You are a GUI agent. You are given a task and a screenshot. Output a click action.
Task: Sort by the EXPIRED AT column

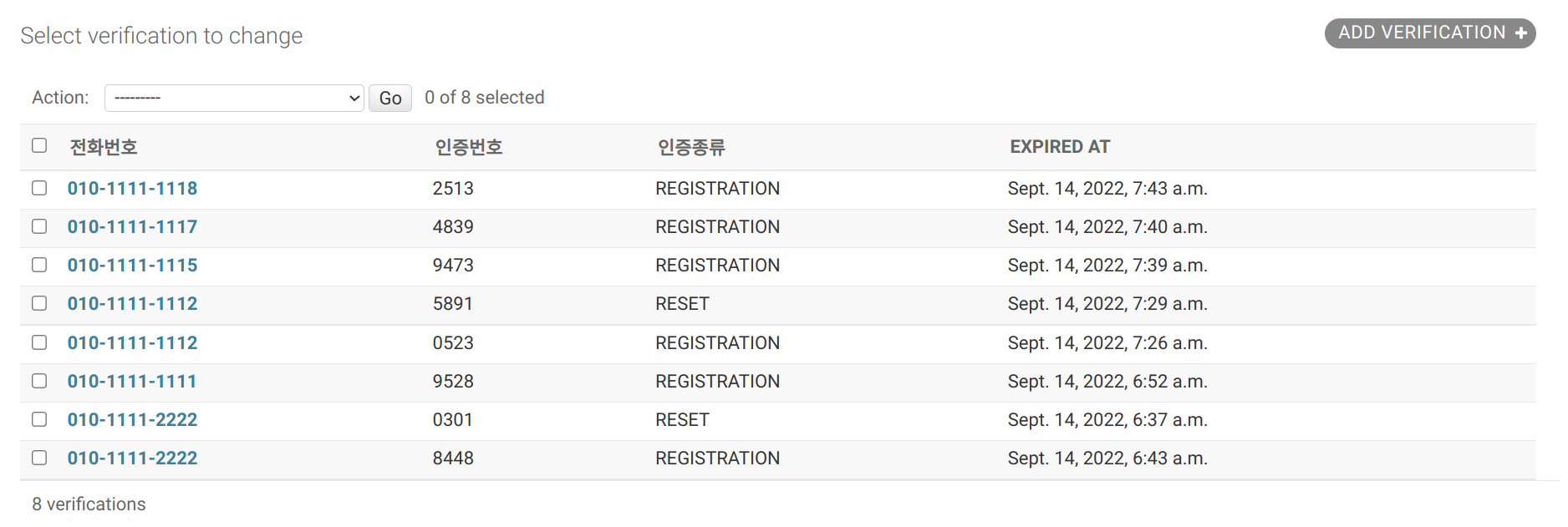tap(1060, 147)
